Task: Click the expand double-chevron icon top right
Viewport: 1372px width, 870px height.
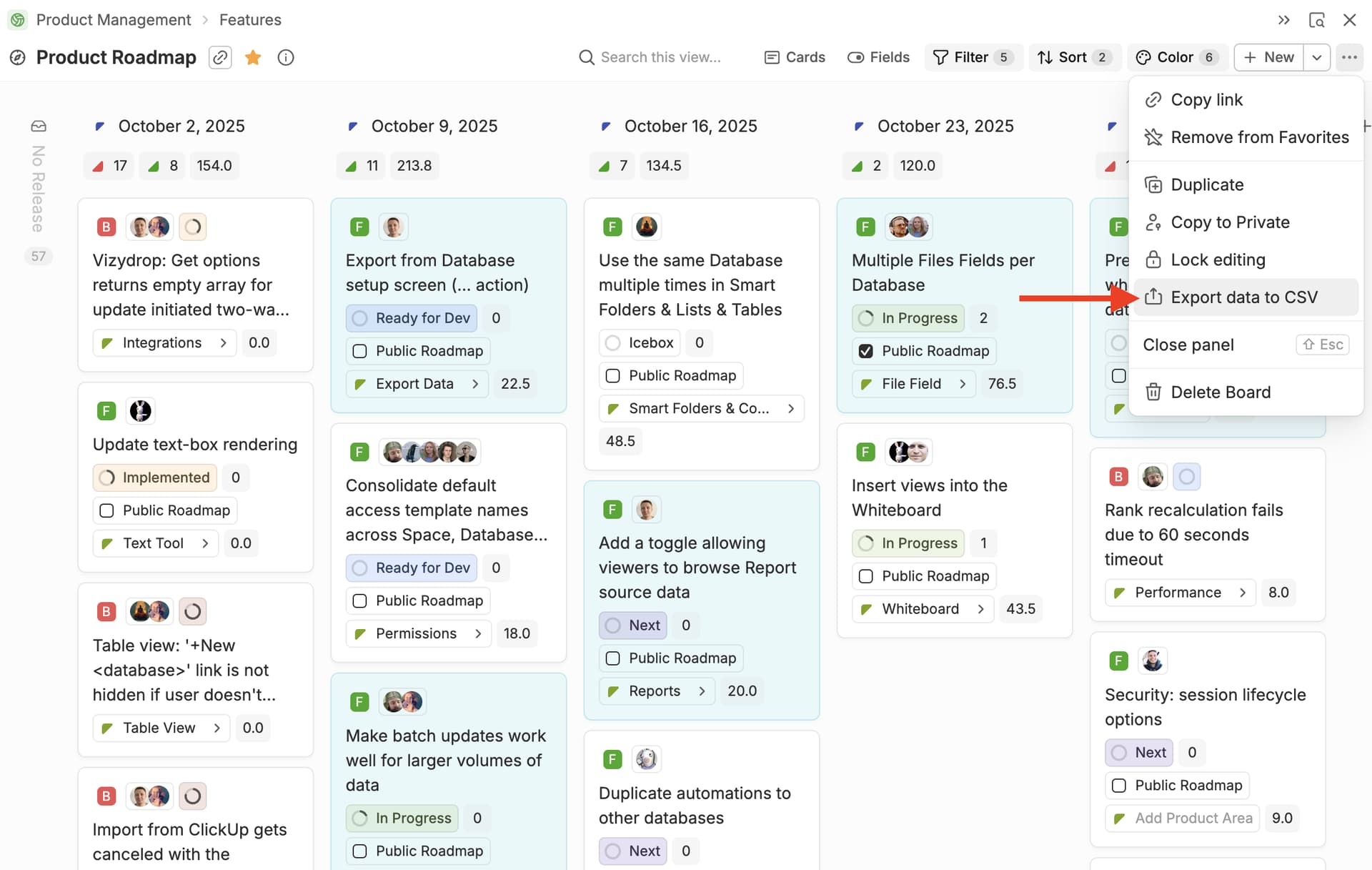Action: tap(1284, 20)
